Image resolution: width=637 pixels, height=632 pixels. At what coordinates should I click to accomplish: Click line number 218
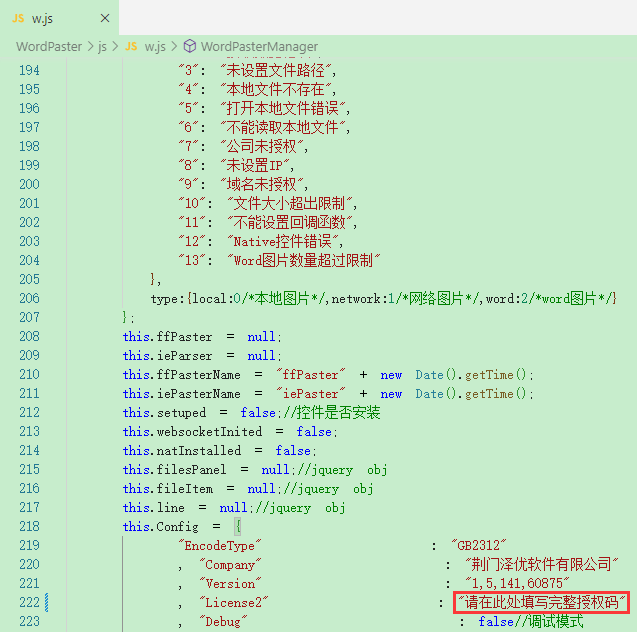pos(30,527)
